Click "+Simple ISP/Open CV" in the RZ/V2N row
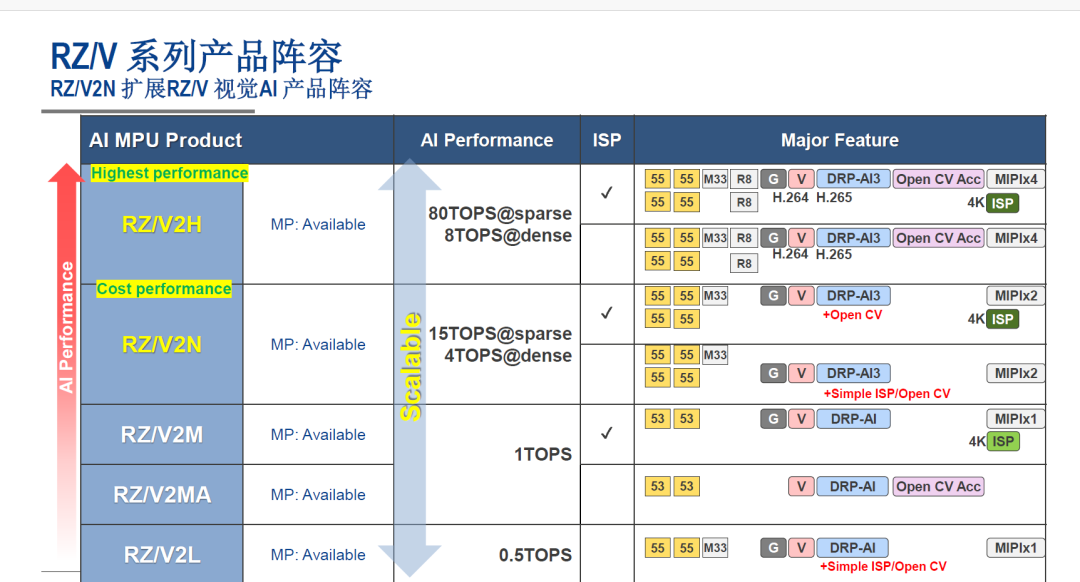This screenshot has height=582, width=1080. point(886,393)
